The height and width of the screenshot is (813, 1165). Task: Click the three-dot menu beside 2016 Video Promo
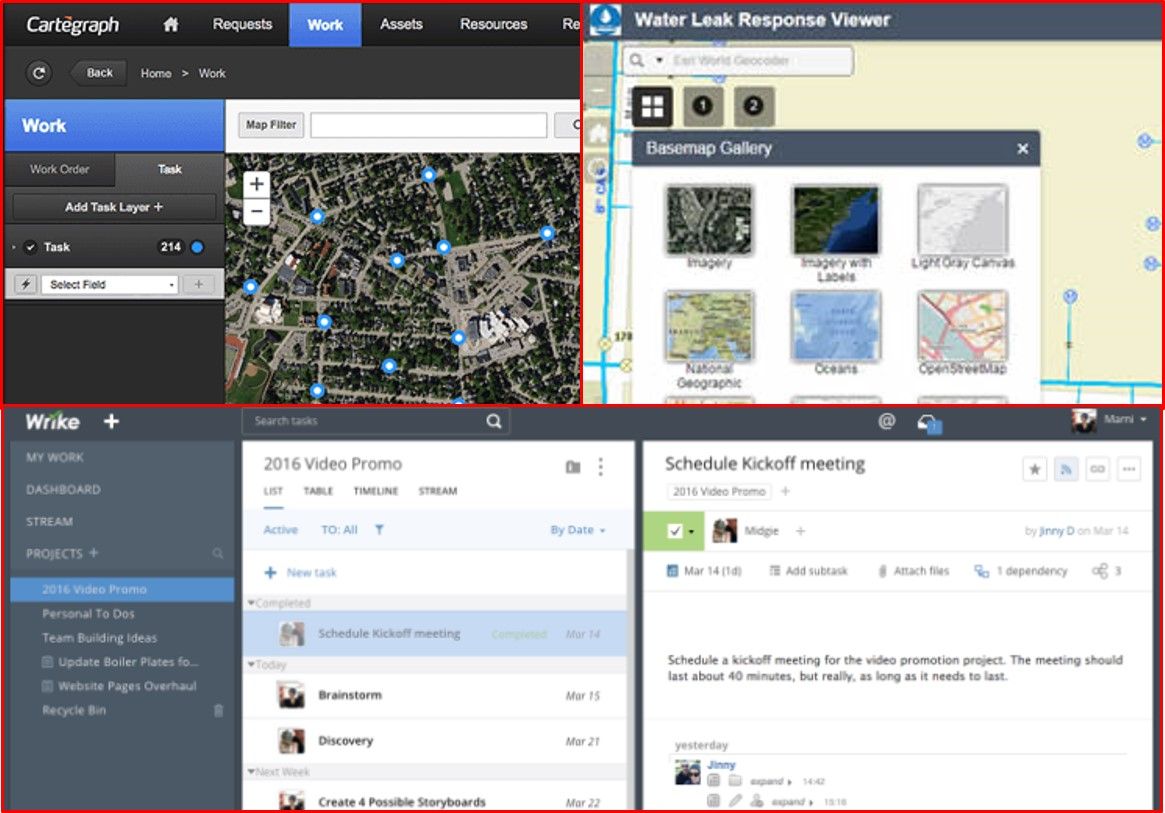pyautogui.click(x=601, y=466)
